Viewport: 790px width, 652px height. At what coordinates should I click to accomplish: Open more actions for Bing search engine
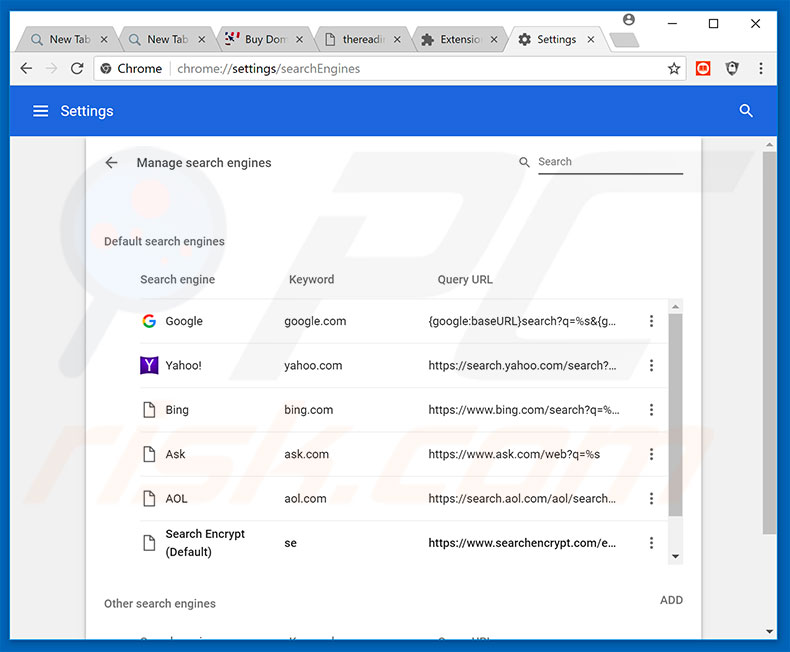[x=651, y=410]
